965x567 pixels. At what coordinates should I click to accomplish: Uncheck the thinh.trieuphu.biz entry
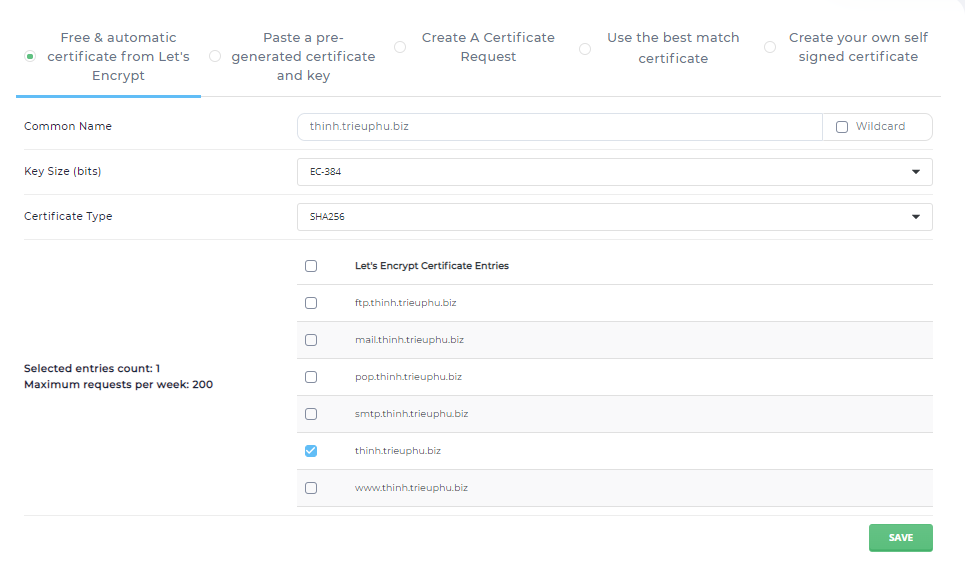tap(311, 451)
